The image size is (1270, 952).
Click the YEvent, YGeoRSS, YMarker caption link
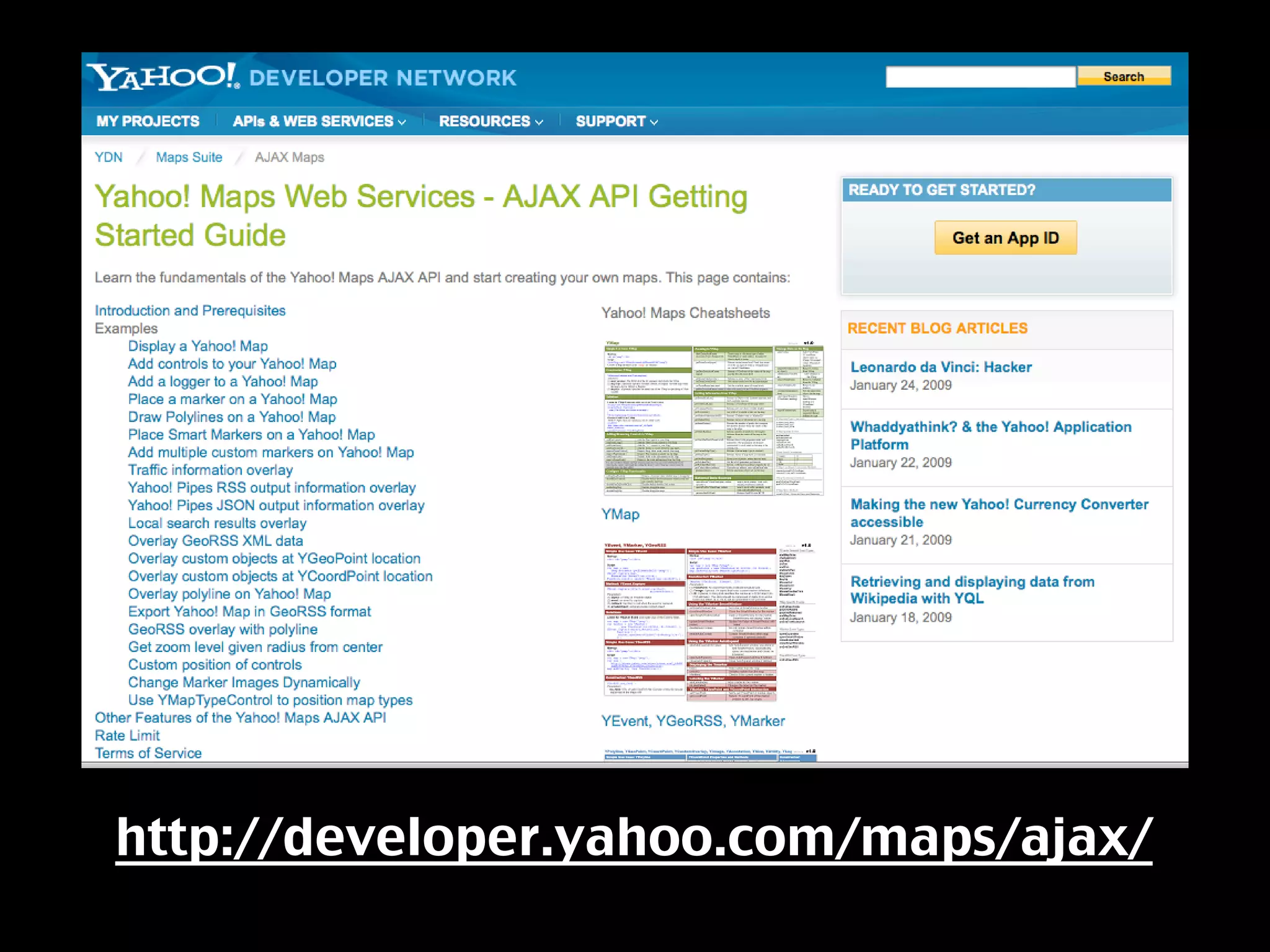693,721
